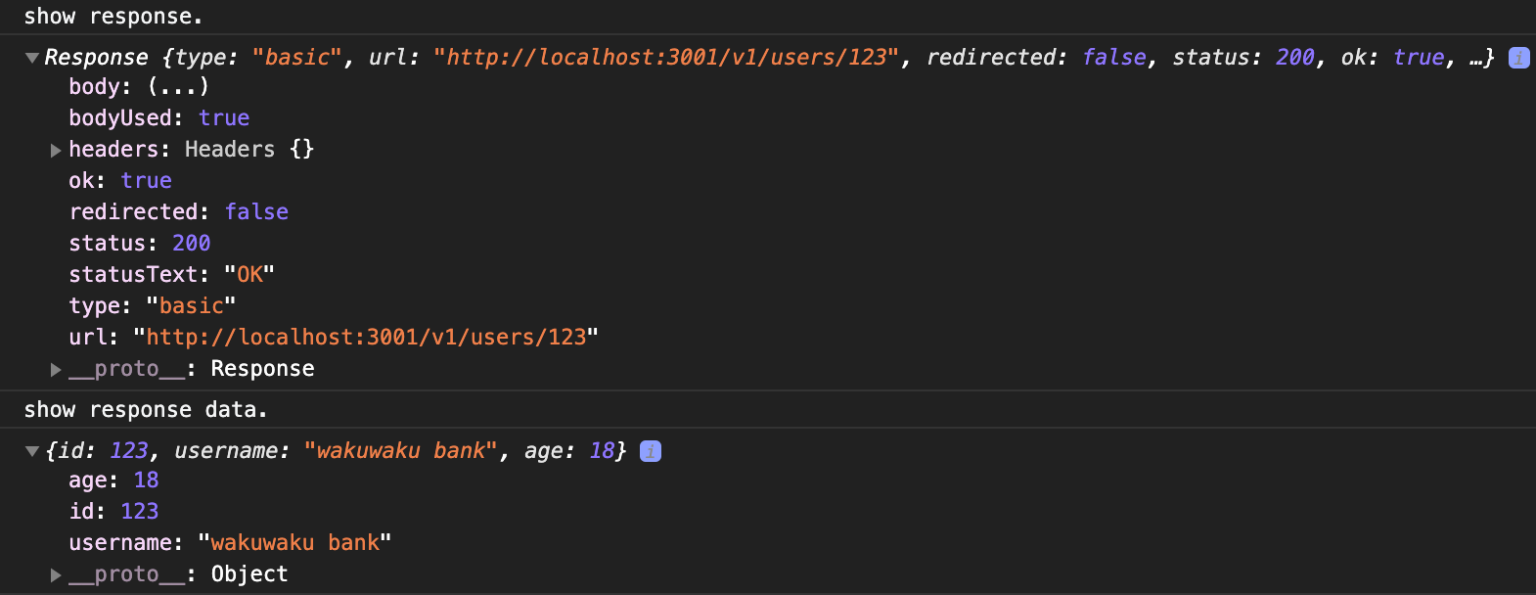Viewport: 1536px width, 595px height.
Task: Expand the __proto__: Object entry
Action: pos(56,575)
